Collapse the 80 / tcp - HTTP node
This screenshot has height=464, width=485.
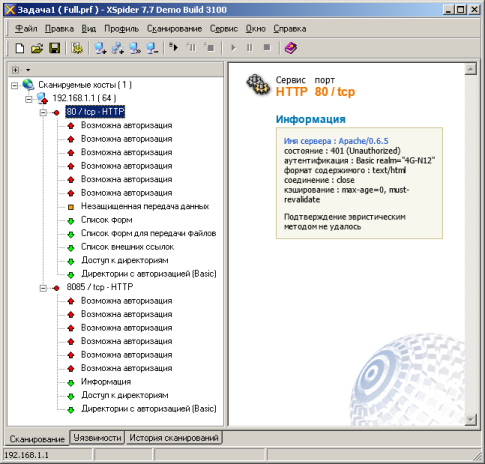[x=43, y=112]
